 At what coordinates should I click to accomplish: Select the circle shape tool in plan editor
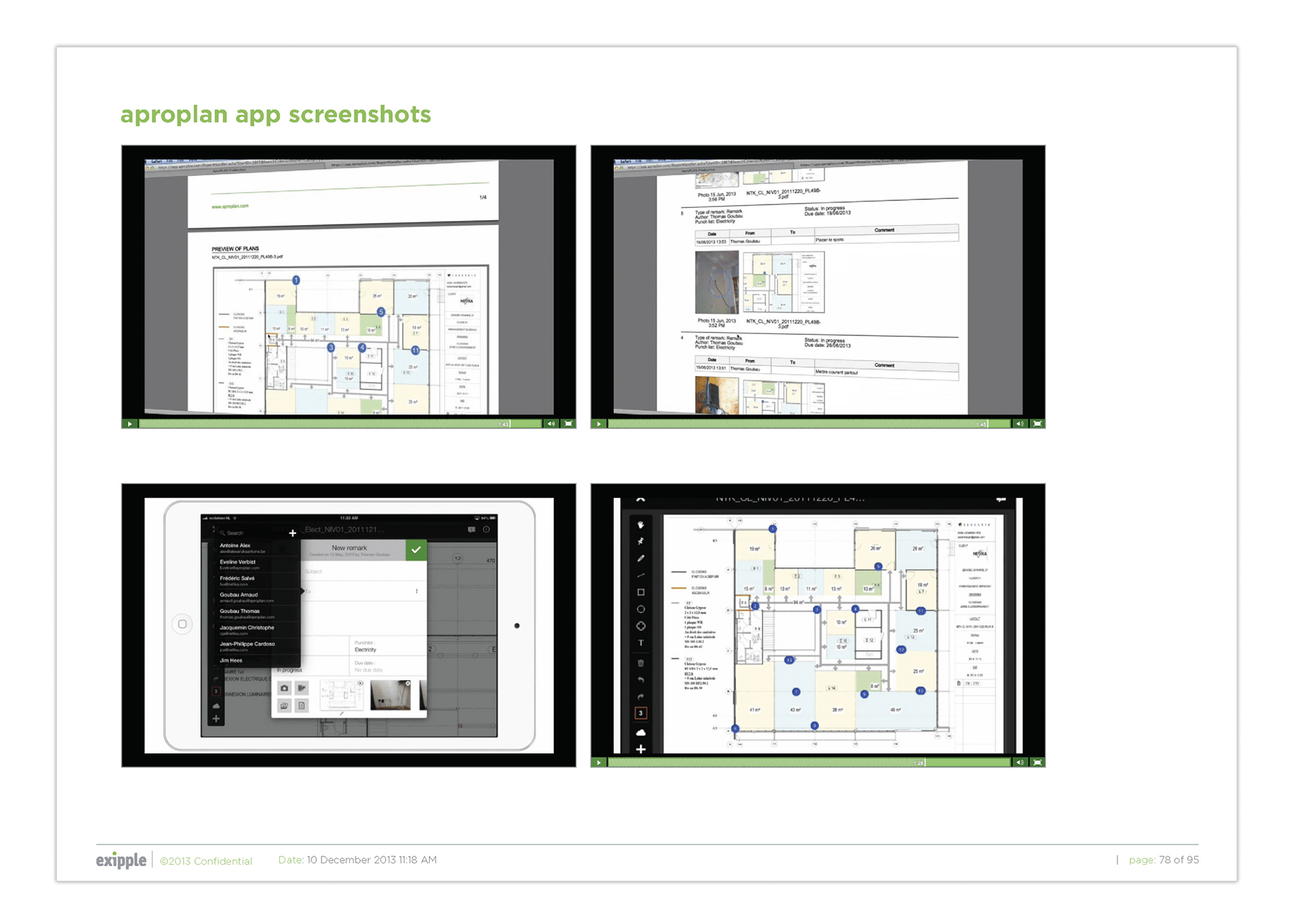[640, 609]
